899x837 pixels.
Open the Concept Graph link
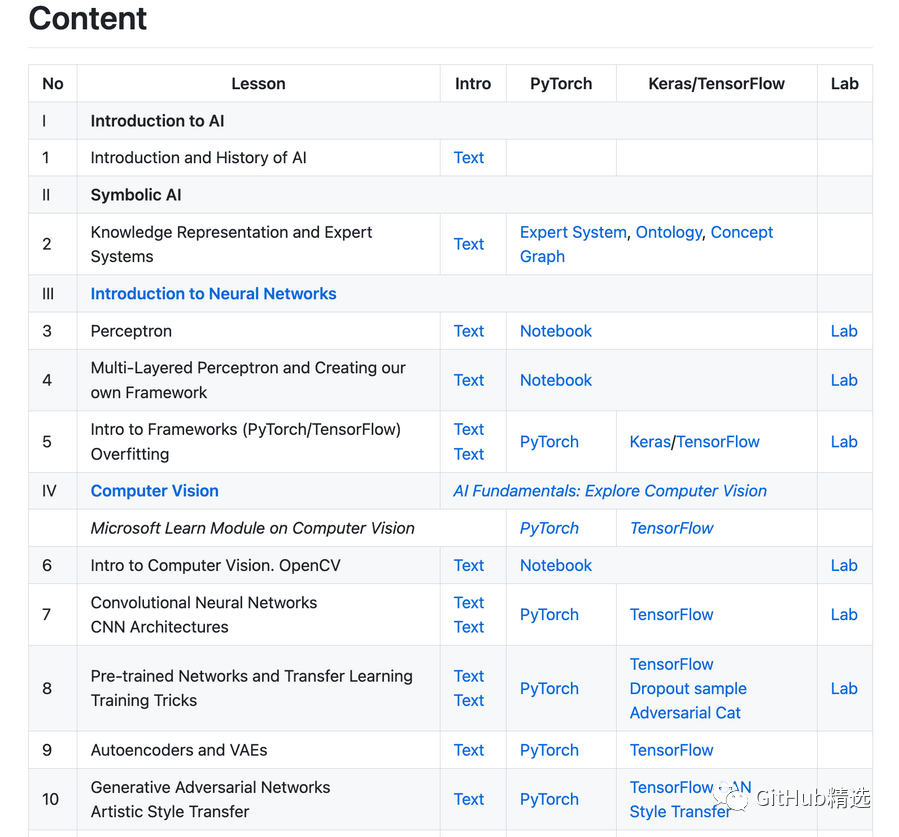tap(741, 232)
